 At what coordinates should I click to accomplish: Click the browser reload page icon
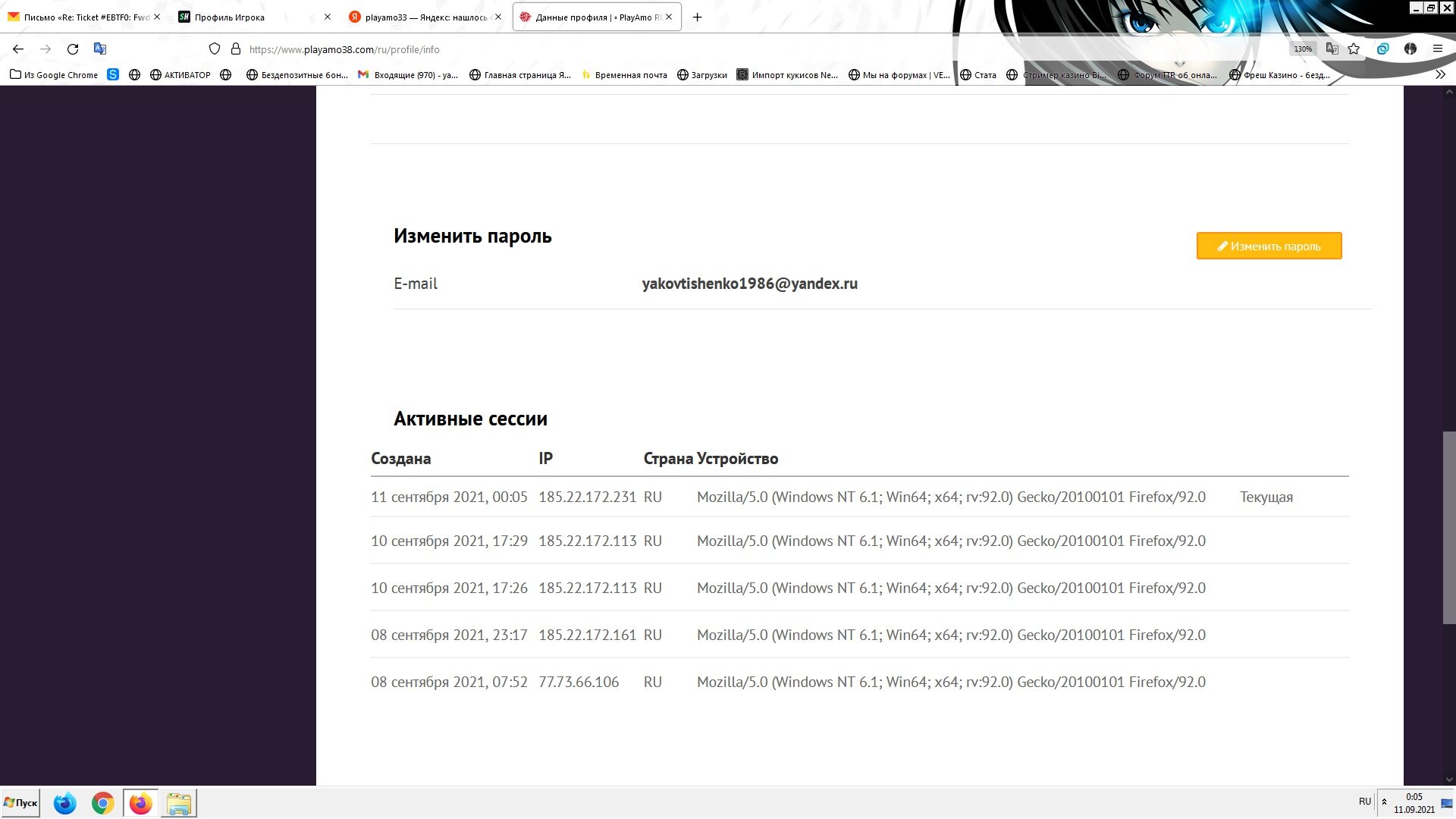(73, 49)
